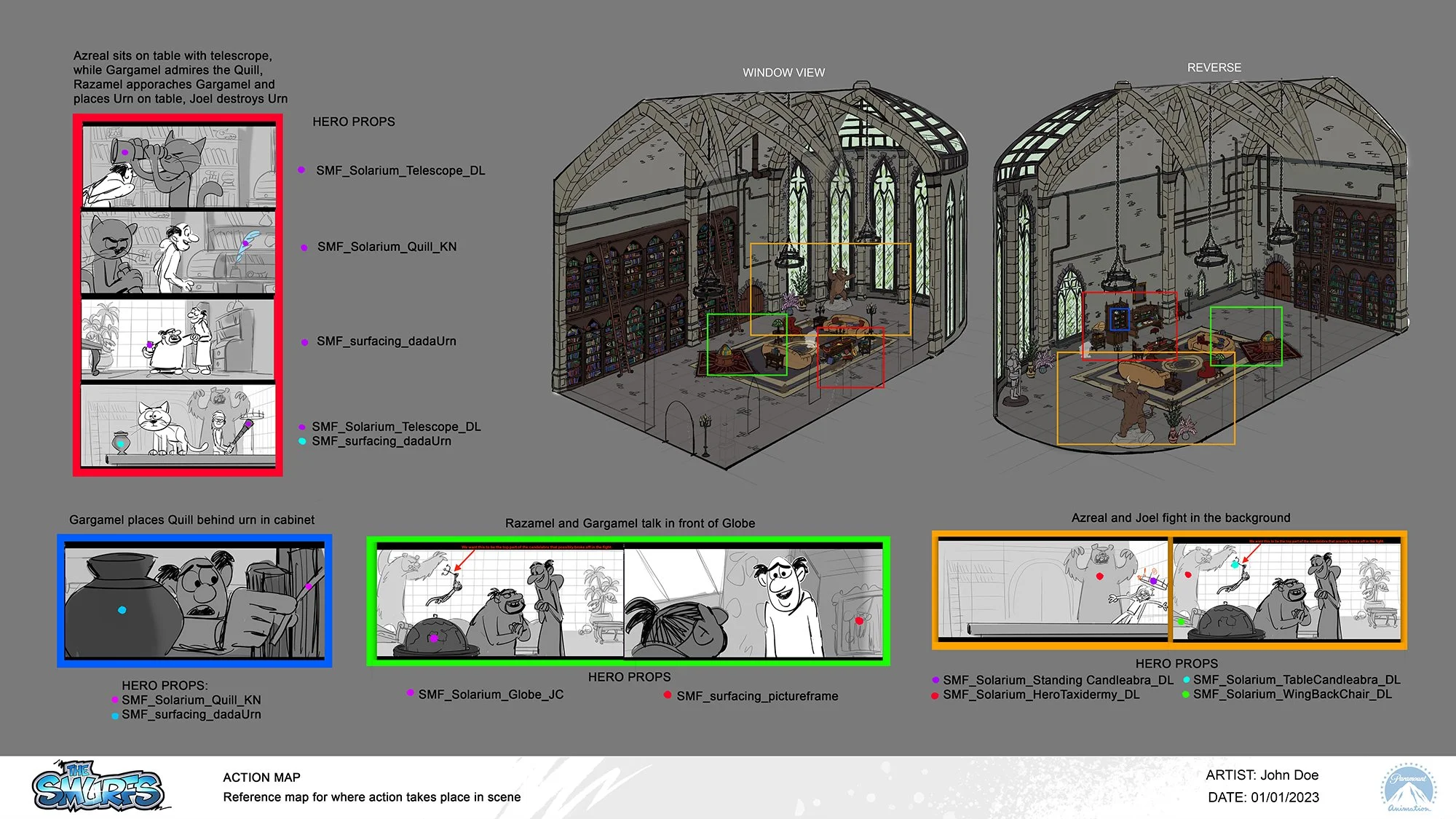
Task: Click DATE: 01/01/2023 text
Action: [x=1264, y=798]
